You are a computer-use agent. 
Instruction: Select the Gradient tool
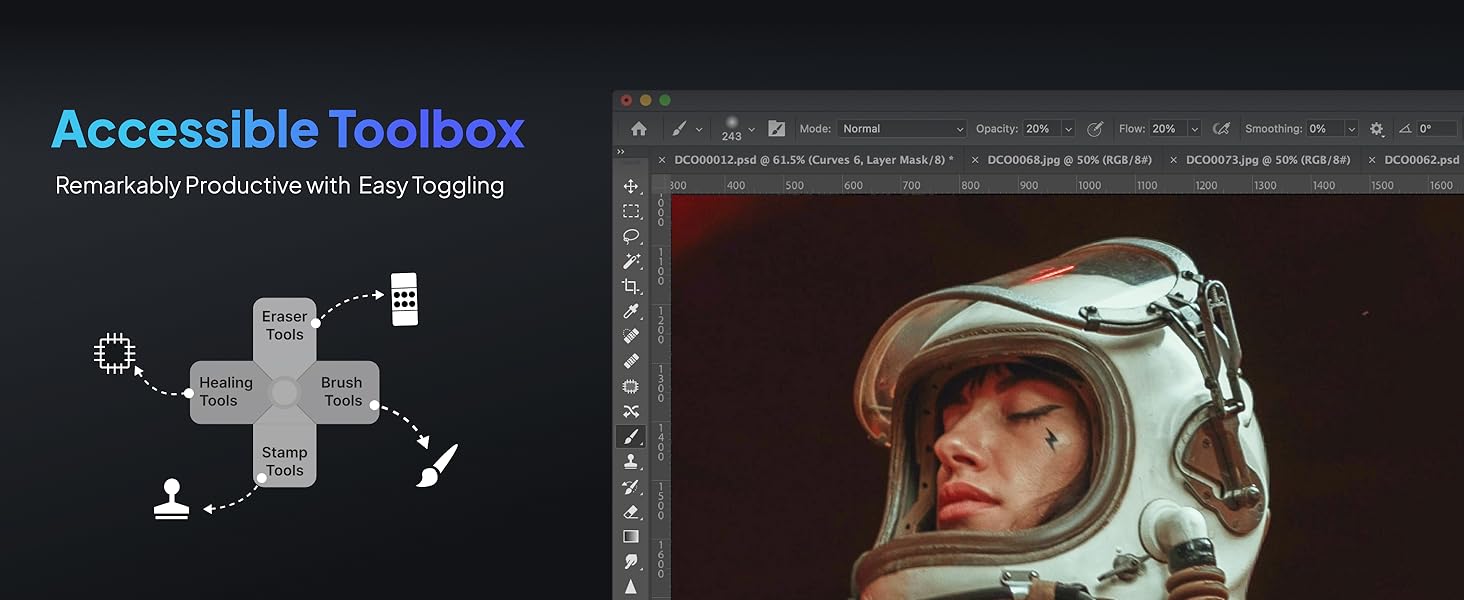tap(631, 536)
